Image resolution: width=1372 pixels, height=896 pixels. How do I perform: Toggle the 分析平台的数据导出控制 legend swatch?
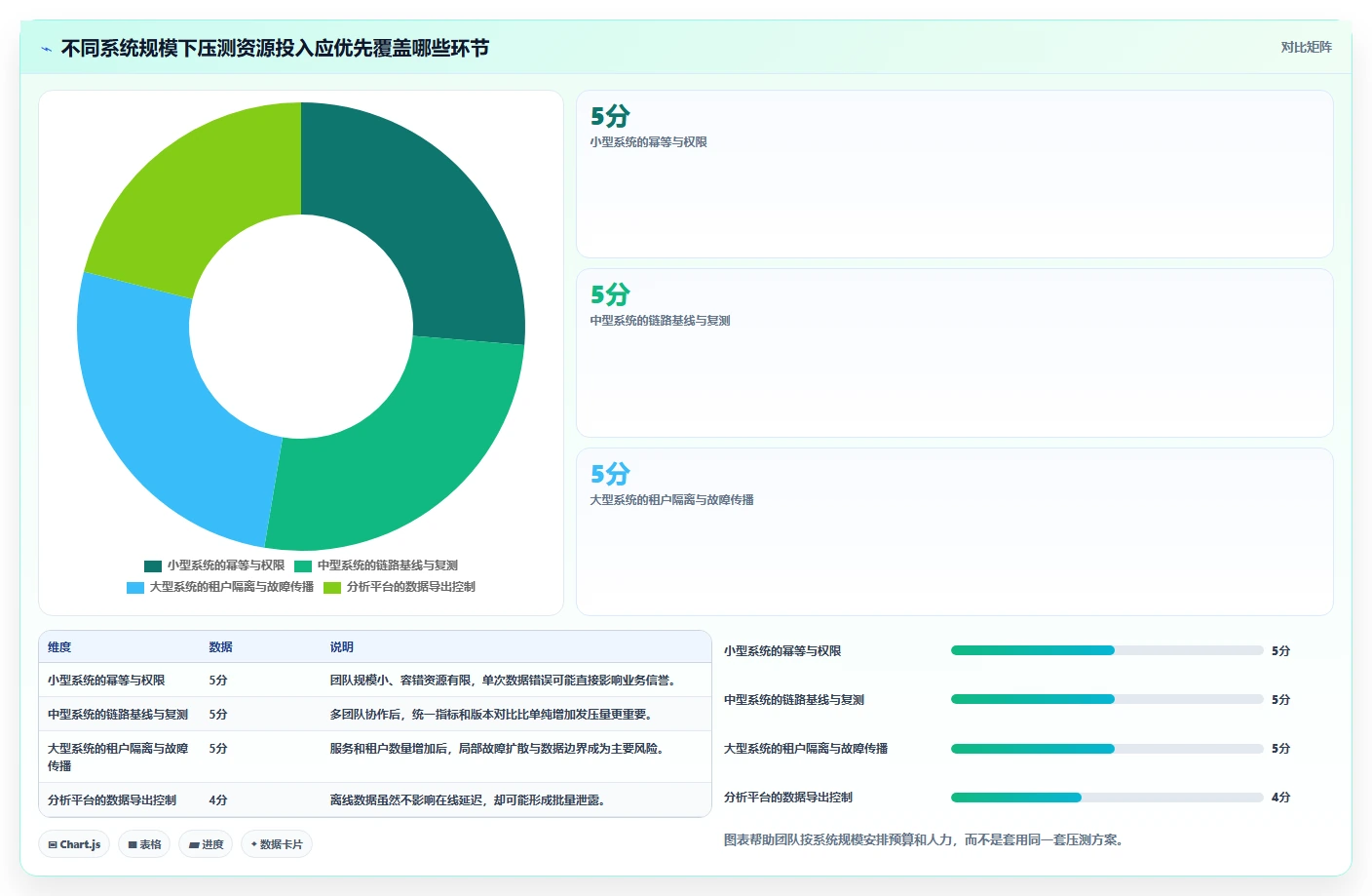coord(332,587)
